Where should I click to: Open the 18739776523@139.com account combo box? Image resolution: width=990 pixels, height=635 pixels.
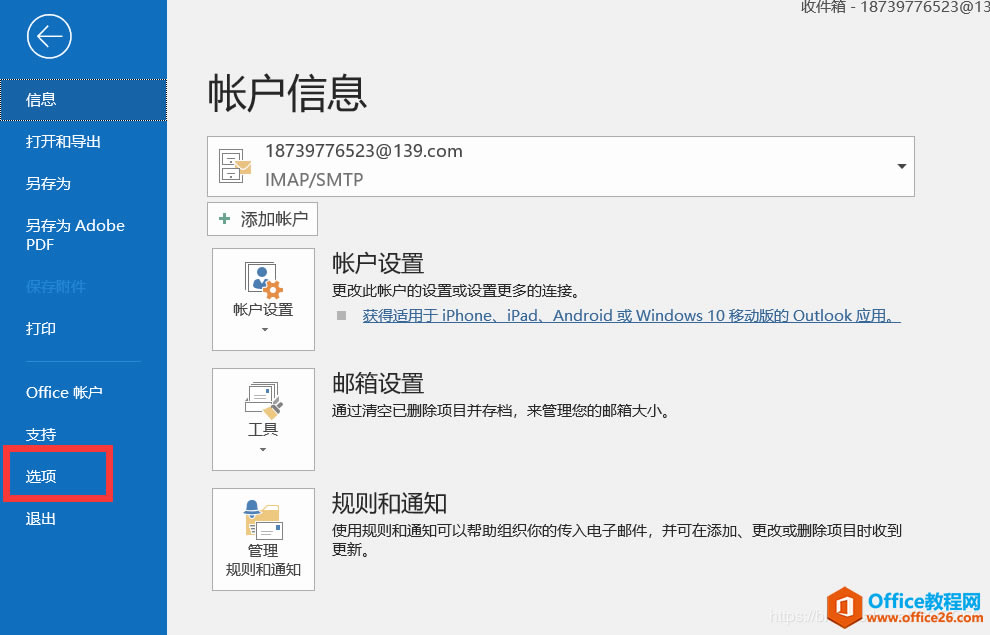[561, 167]
